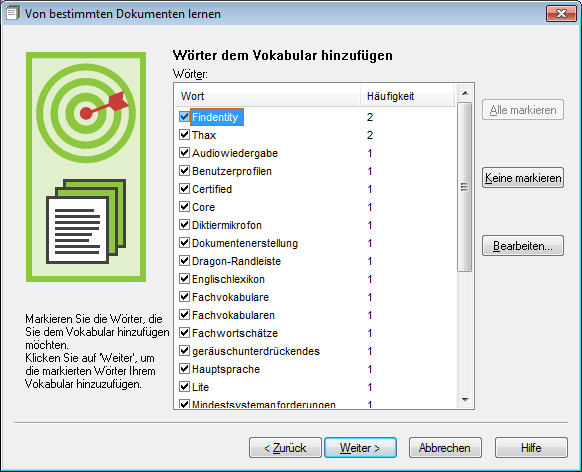Click scrollbar down arrow in word list
This screenshot has height=472, width=582.
pos(465,400)
